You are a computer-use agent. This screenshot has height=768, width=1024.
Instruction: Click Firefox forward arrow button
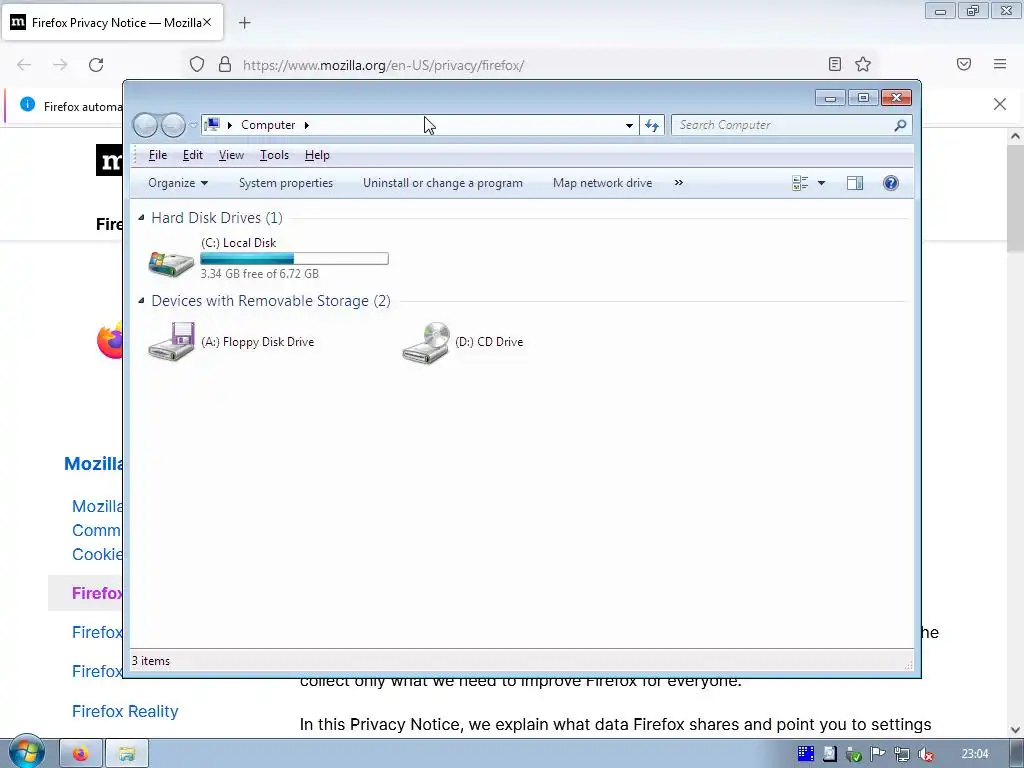pyautogui.click(x=60, y=65)
